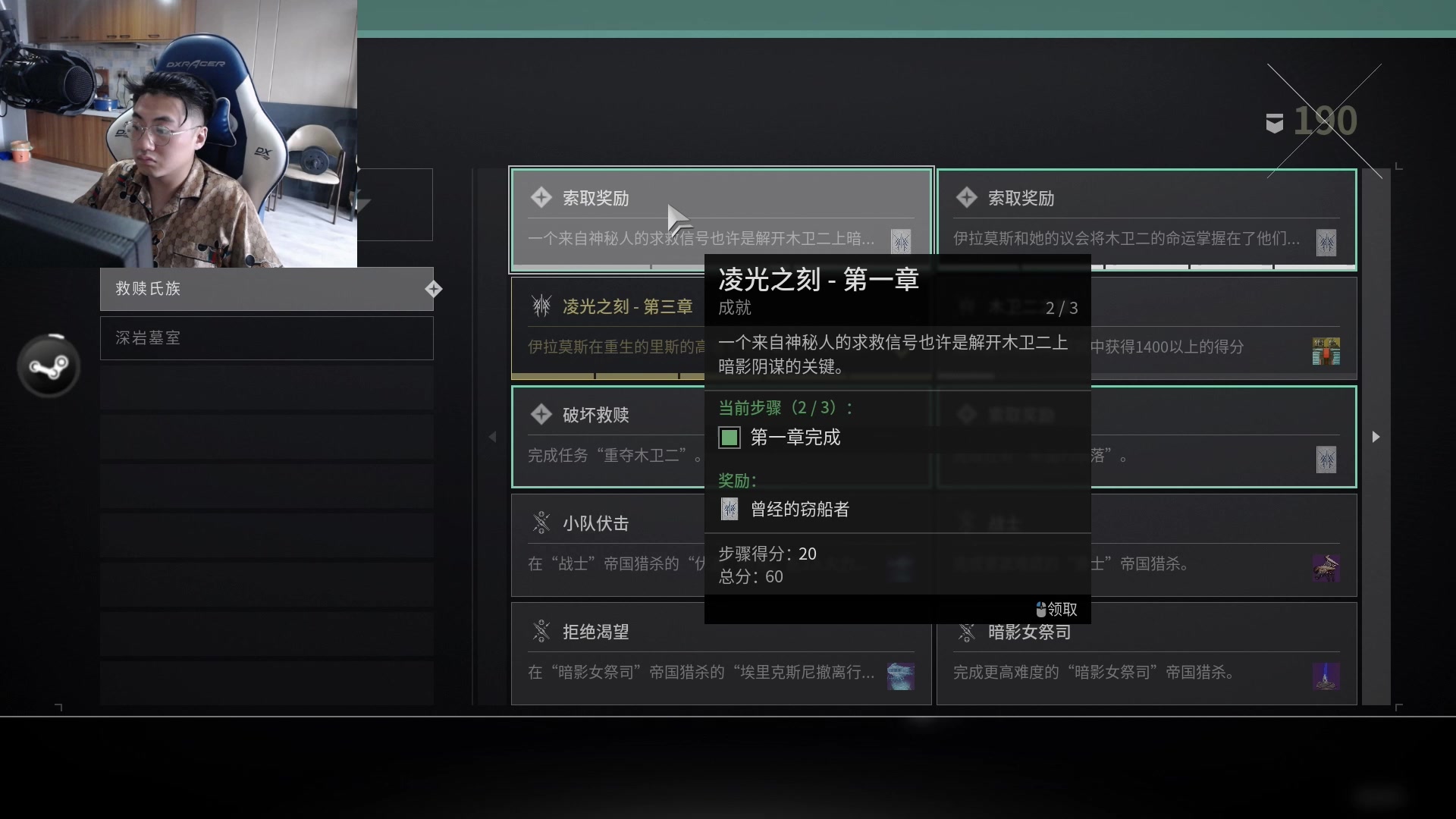Open the 拒绝渴望 triumph card
Image resolution: width=1456 pixels, height=819 pixels.
pos(721,654)
